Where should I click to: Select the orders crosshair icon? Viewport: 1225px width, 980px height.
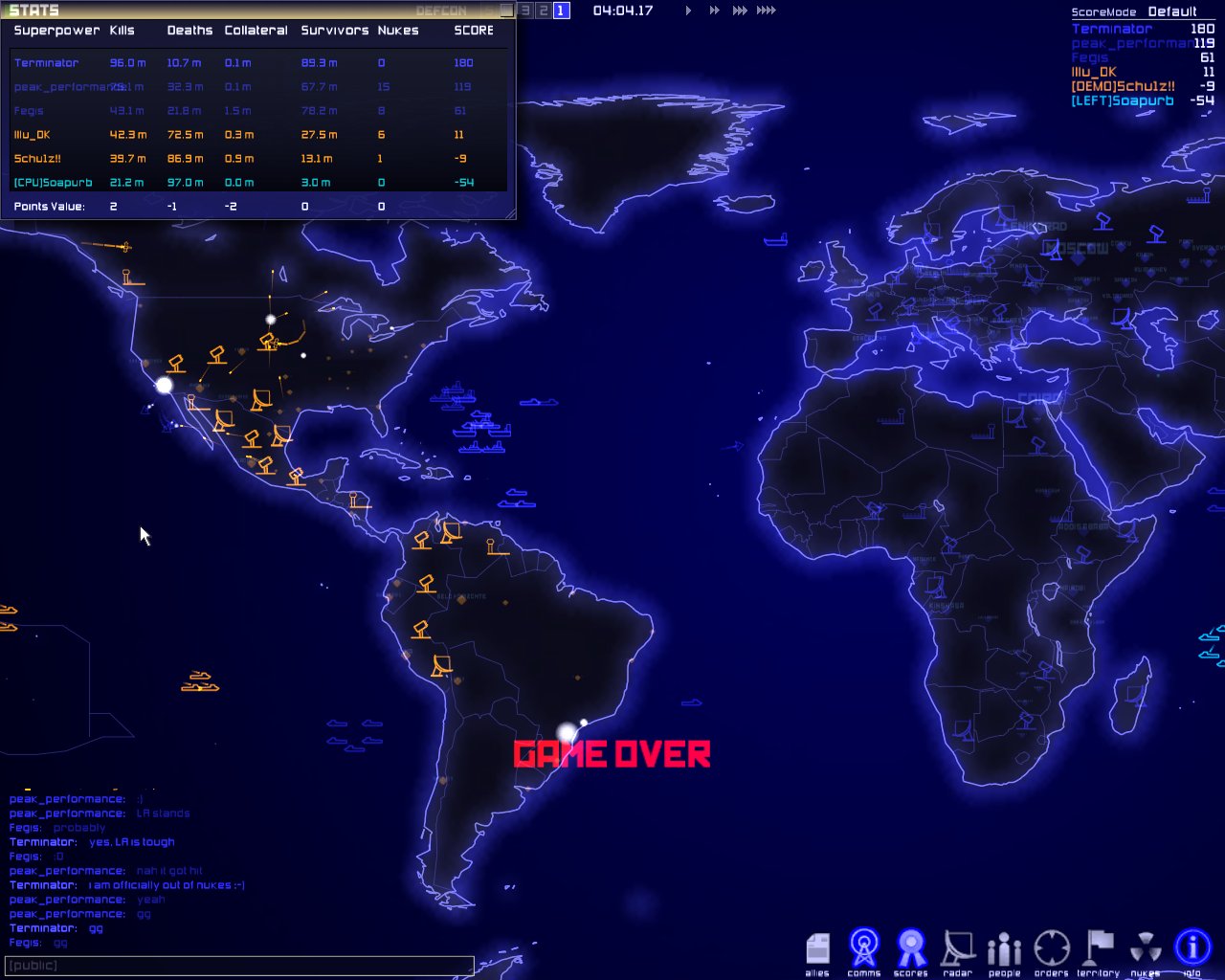(x=1052, y=949)
